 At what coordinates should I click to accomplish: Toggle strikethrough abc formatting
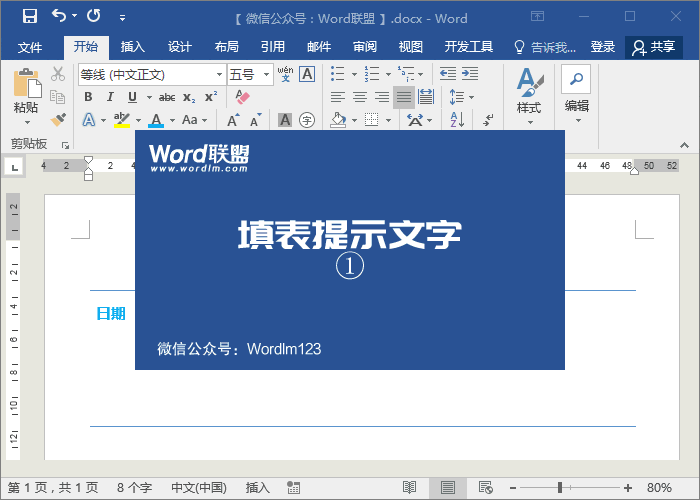pyautogui.click(x=167, y=97)
